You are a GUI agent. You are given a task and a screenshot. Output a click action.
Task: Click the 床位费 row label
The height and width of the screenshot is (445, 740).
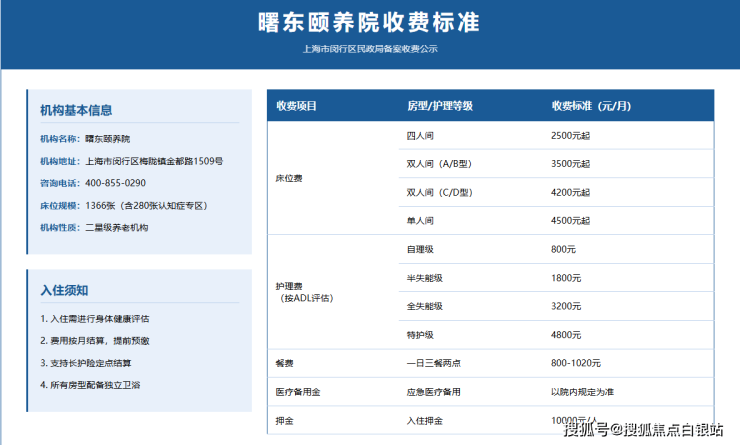289,178
